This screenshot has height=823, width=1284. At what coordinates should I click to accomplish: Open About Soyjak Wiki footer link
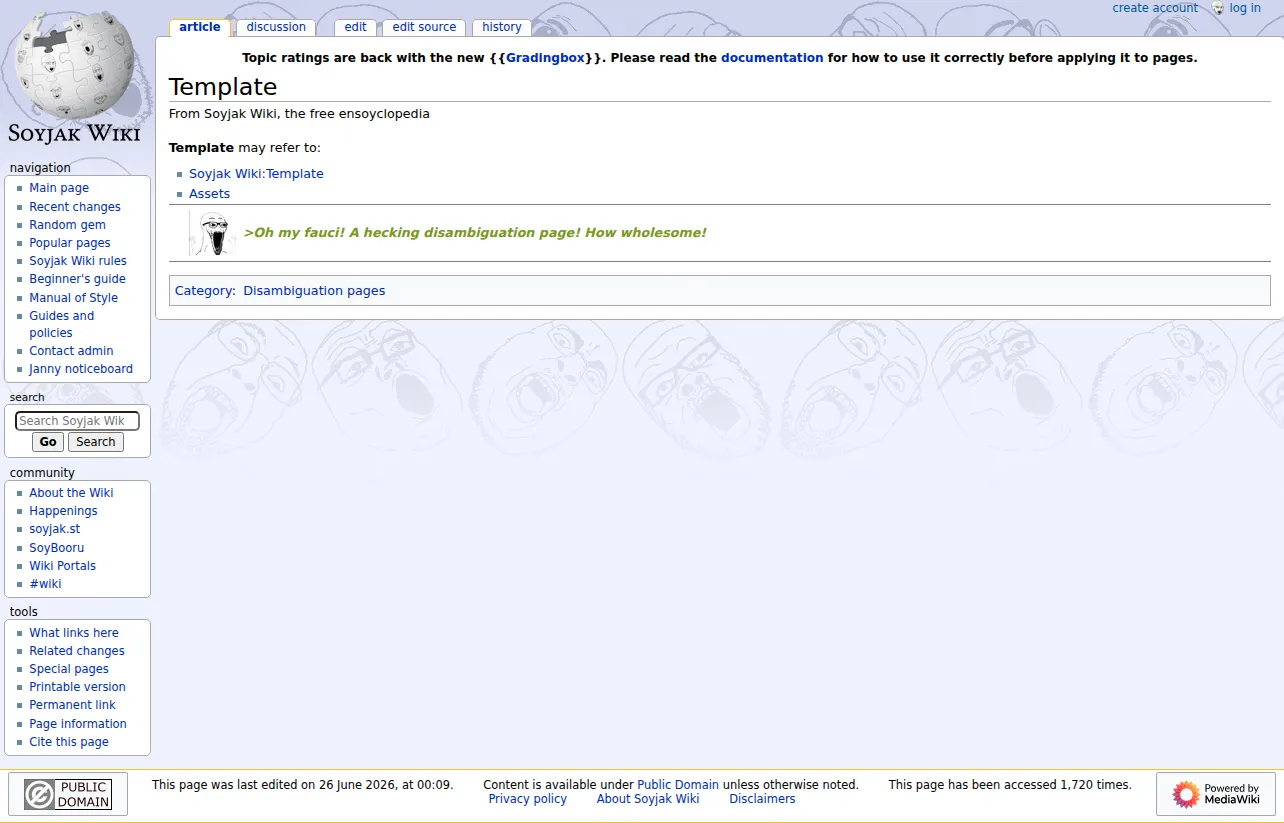(648, 799)
